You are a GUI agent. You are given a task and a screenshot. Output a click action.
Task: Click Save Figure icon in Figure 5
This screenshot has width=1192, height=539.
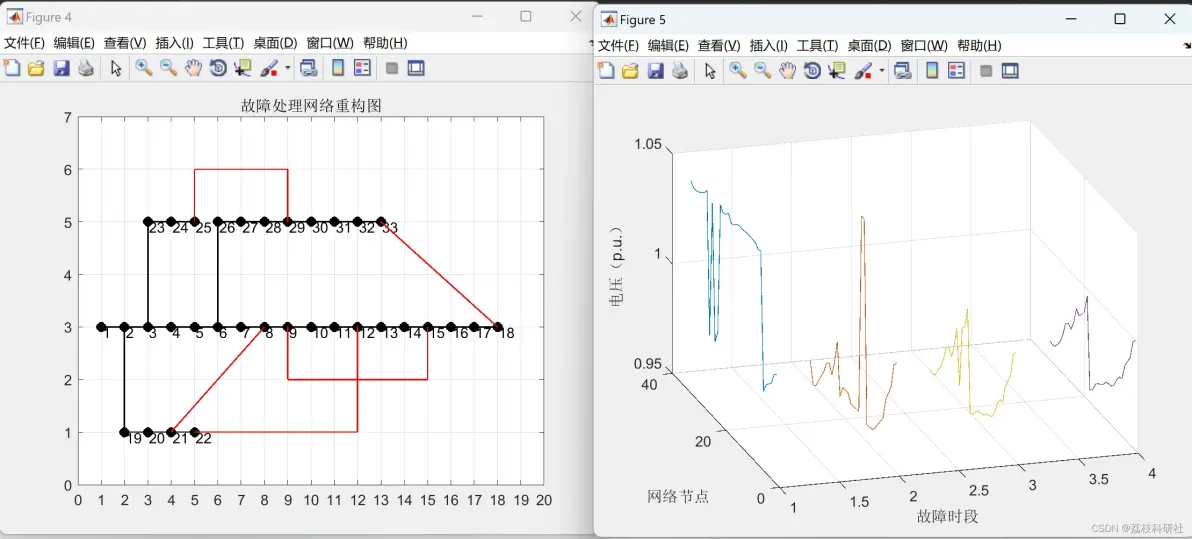[655, 71]
